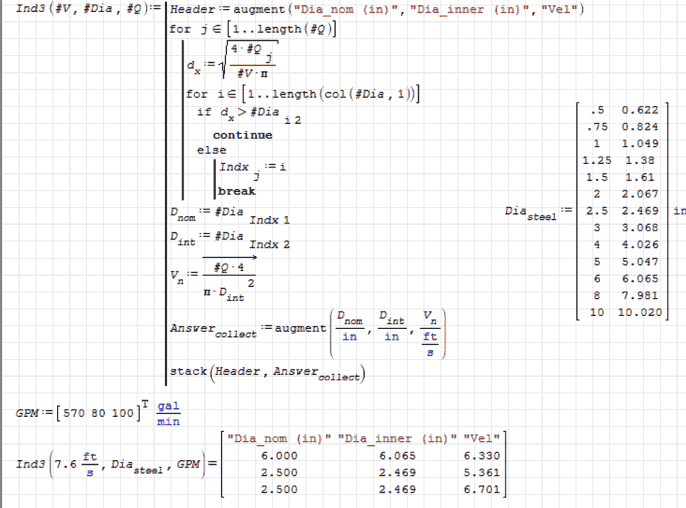Image resolution: width=686 pixels, height=508 pixels.
Task: Click the stack(Header, Answer_collect) line
Action: (x=268, y=373)
